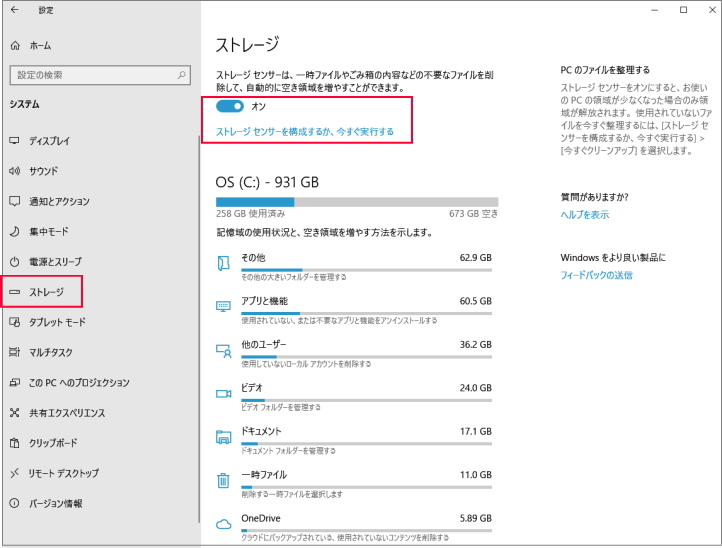Image resolution: width=722 pixels, height=548 pixels.
Task: Click the Display monitor icon
Action: pyautogui.click(x=15, y=141)
